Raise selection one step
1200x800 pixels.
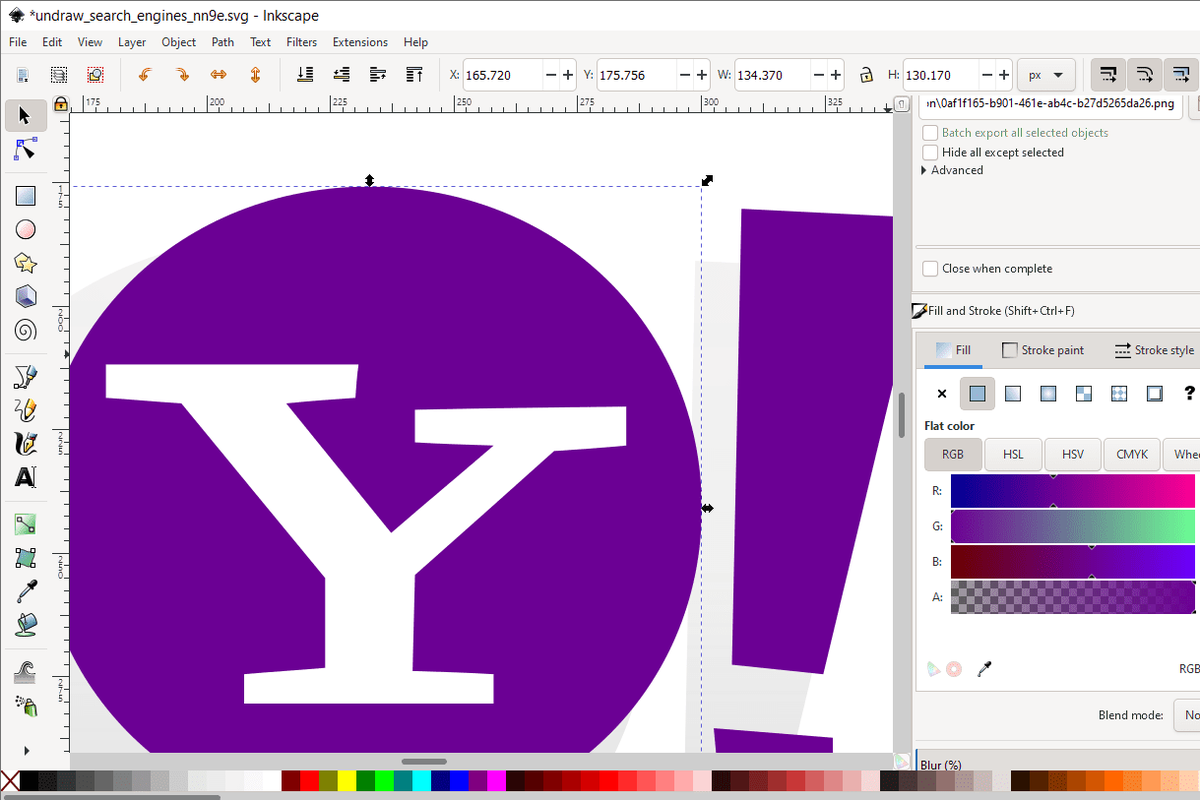point(378,75)
